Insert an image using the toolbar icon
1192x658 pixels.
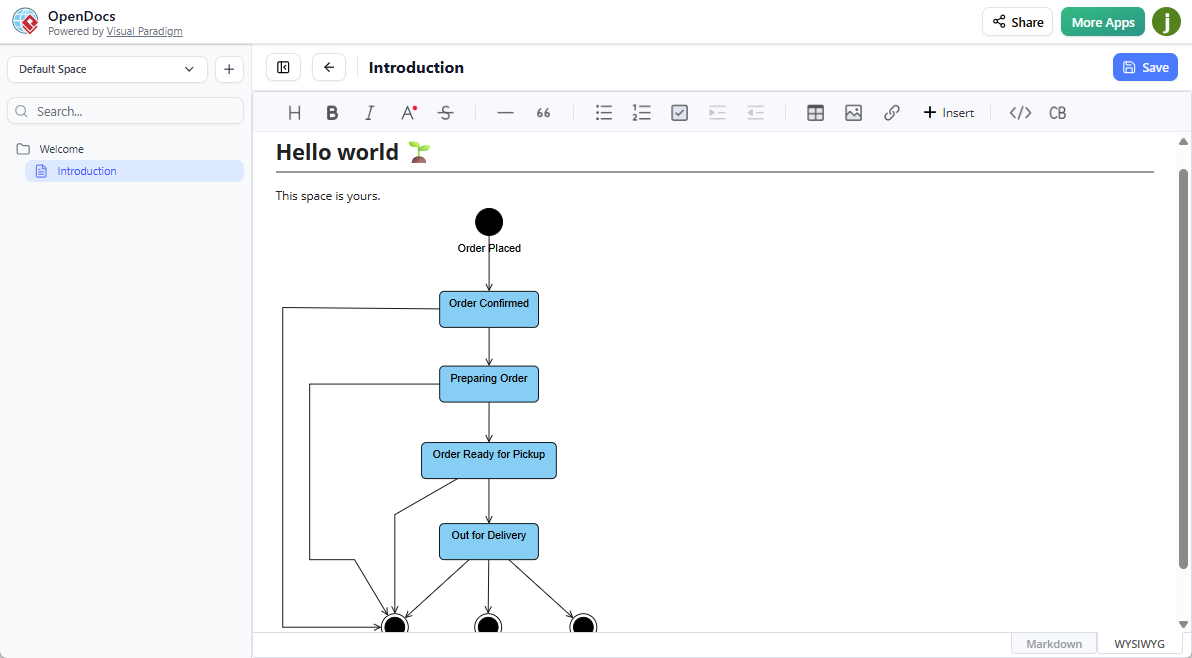pyautogui.click(x=853, y=112)
